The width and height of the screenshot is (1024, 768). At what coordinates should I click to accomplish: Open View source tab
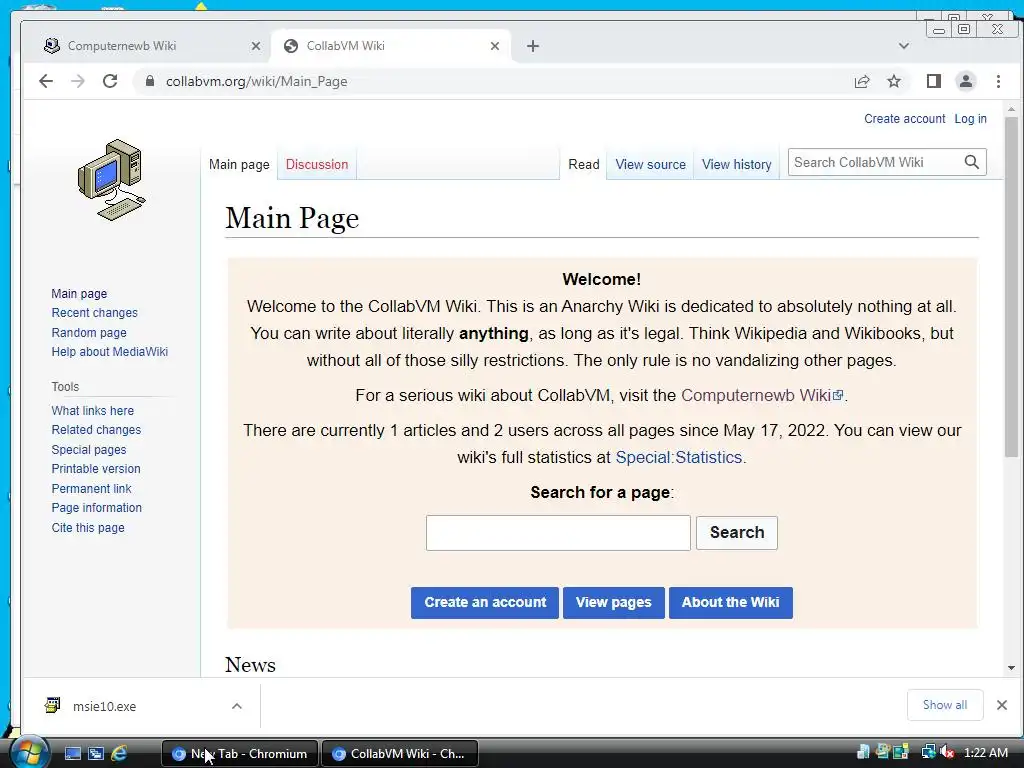tap(650, 165)
